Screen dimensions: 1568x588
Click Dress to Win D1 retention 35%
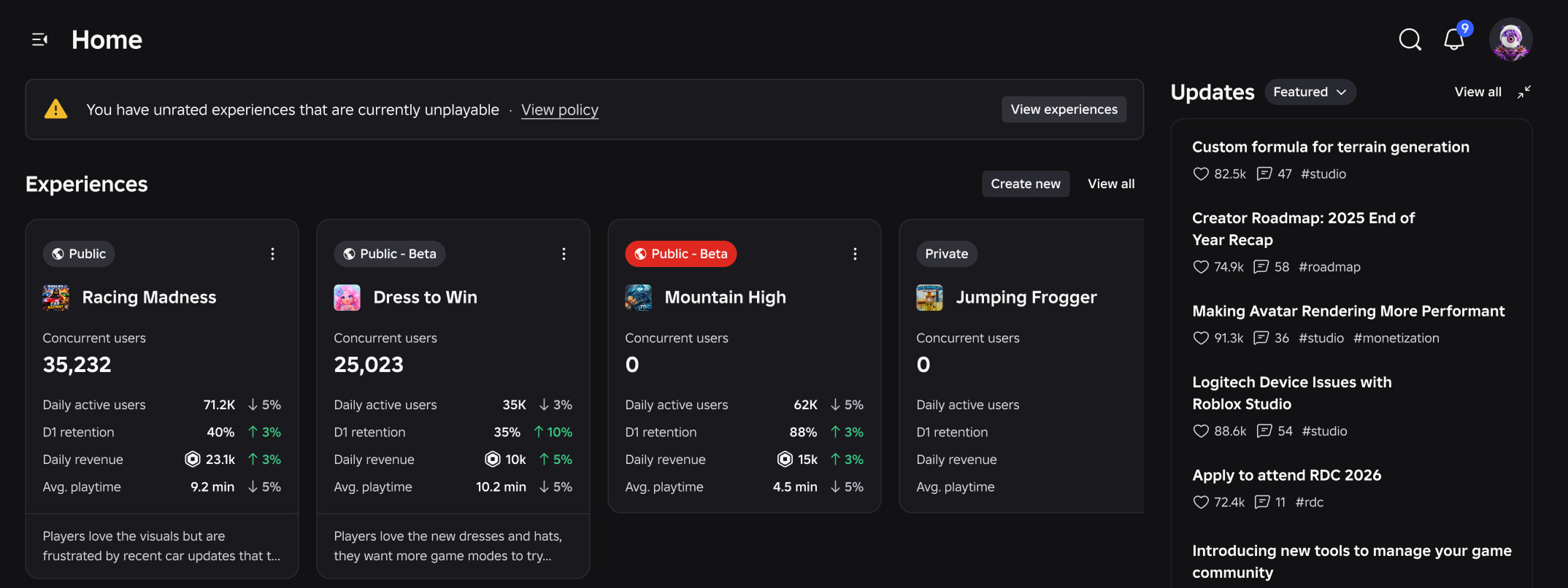[x=507, y=432]
